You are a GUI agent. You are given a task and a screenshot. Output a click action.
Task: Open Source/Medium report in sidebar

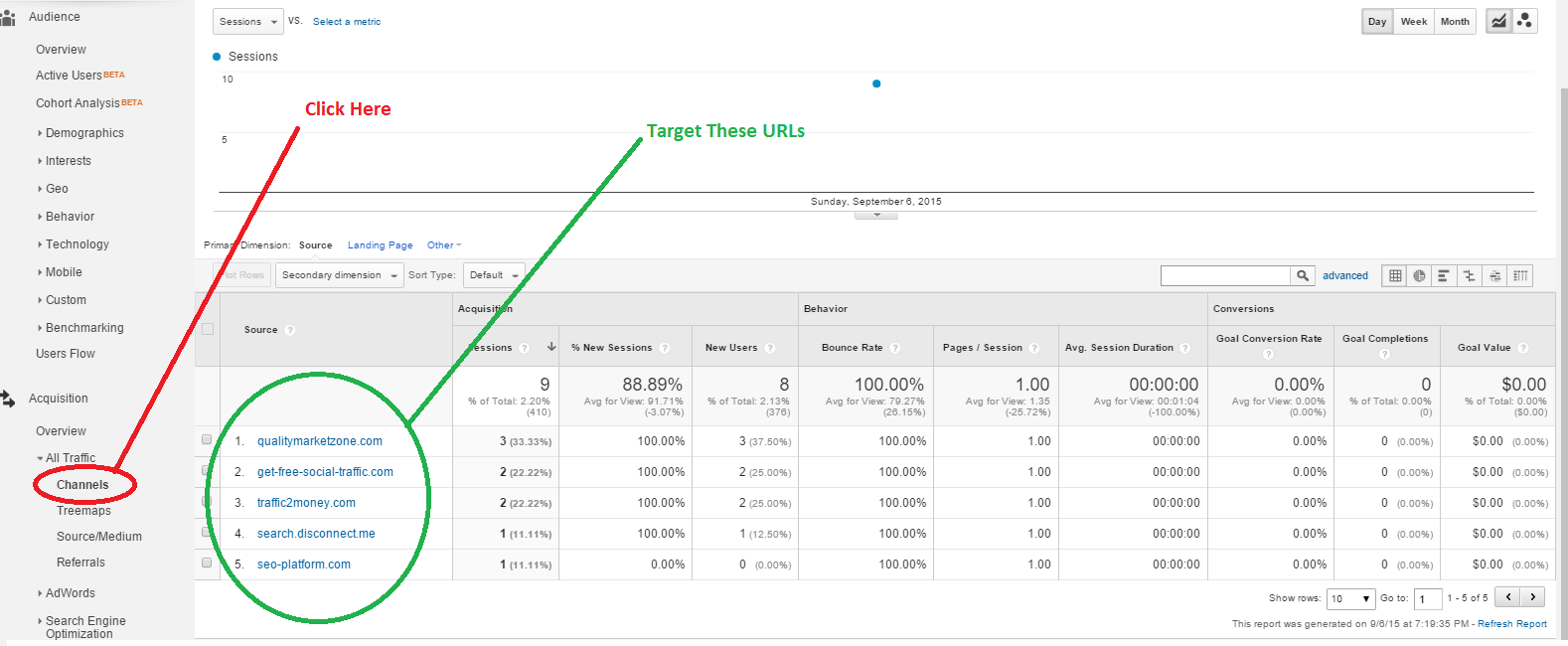pos(99,537)
